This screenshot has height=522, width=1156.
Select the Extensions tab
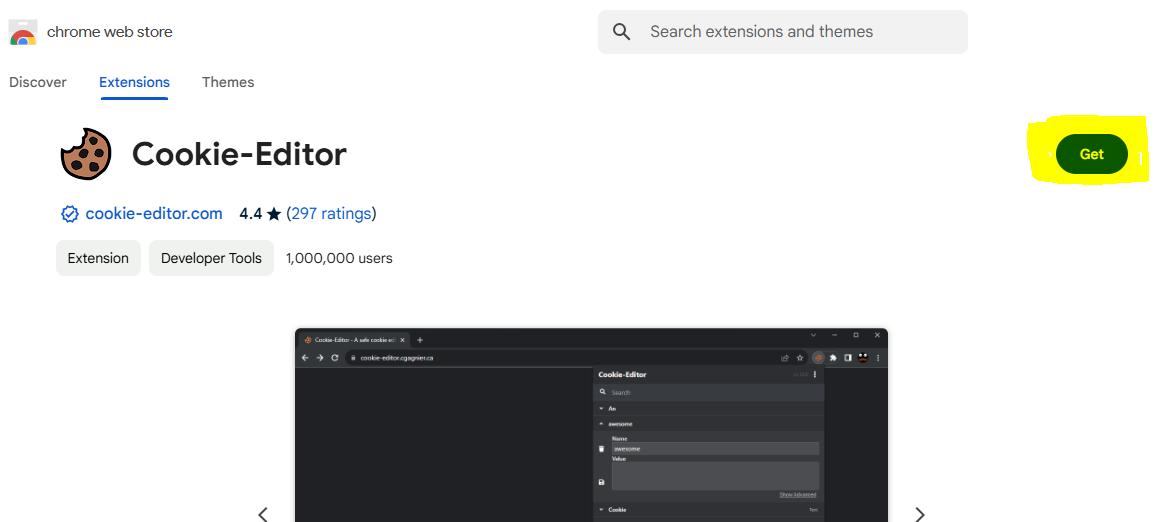(134, 82)
